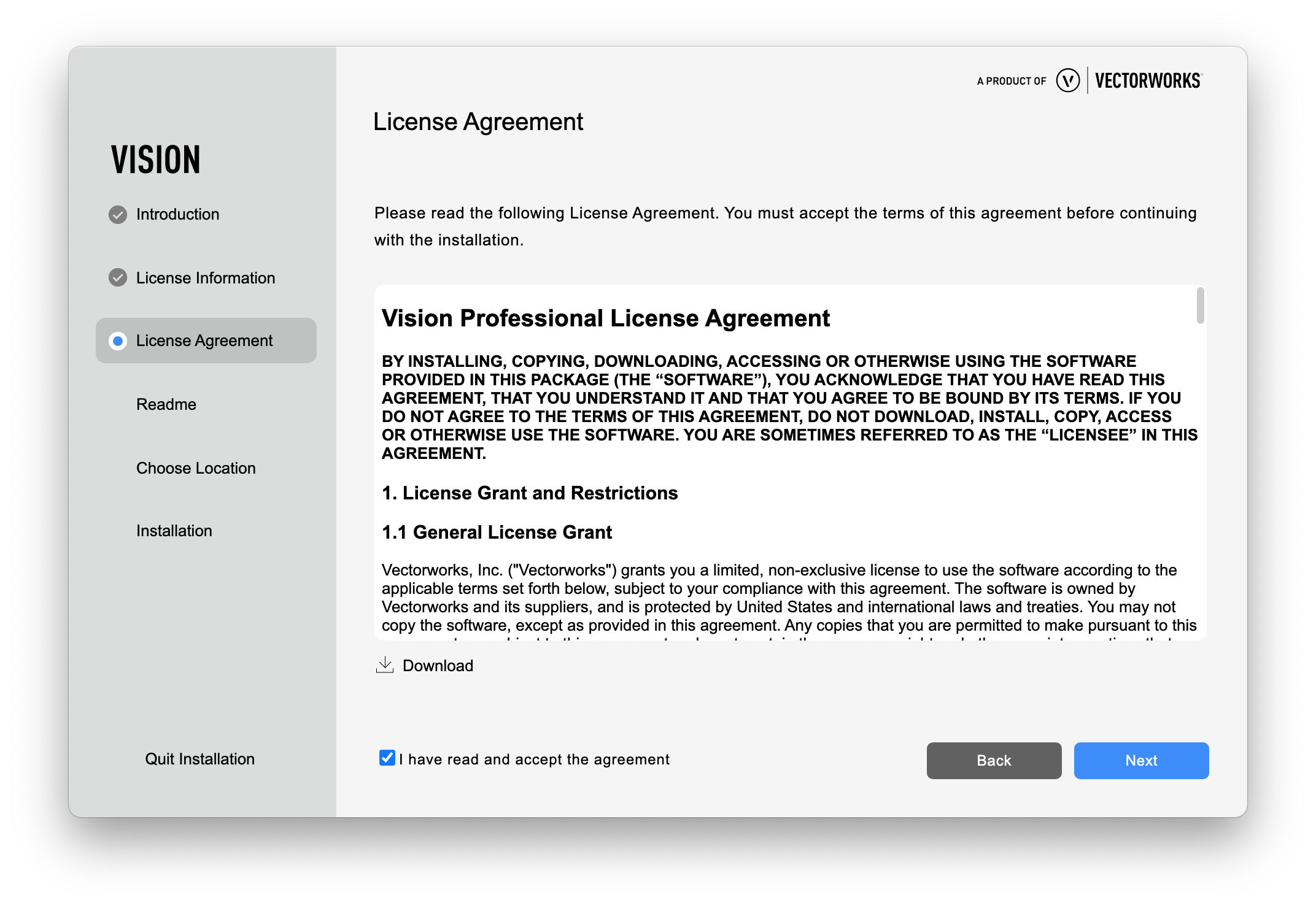Click Quit Installation
Viewport: 1316px width, 908px height.
pyautogui.click(x=200, y=759)
